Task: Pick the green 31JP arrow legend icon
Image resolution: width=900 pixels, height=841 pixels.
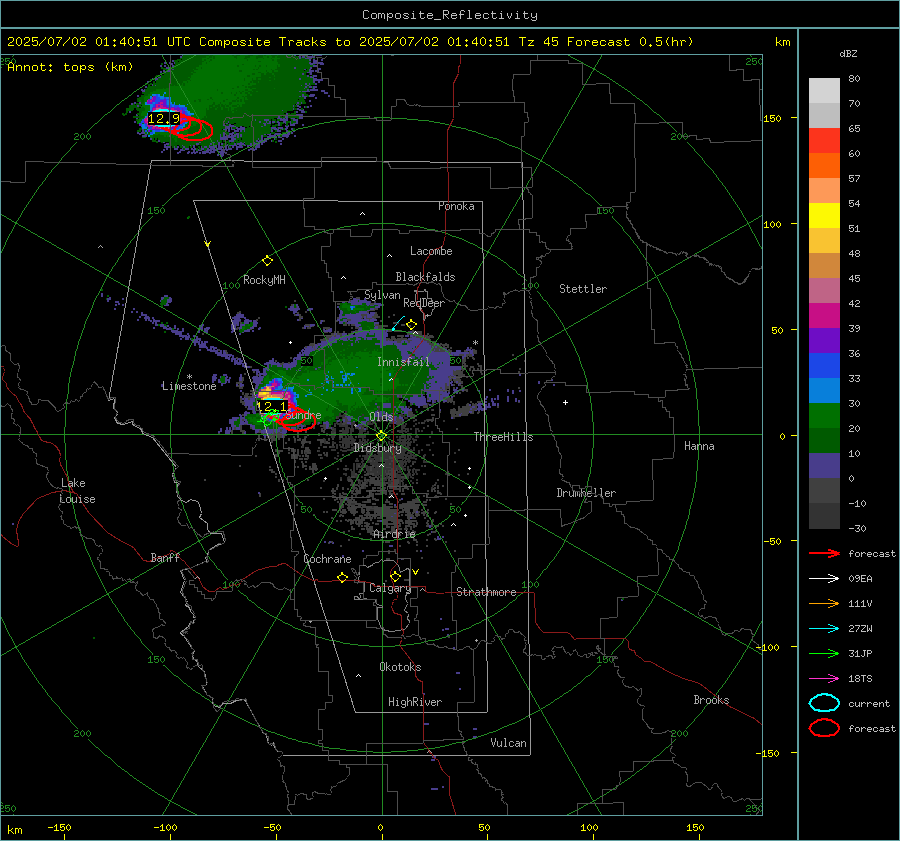Action: point(824,653)
